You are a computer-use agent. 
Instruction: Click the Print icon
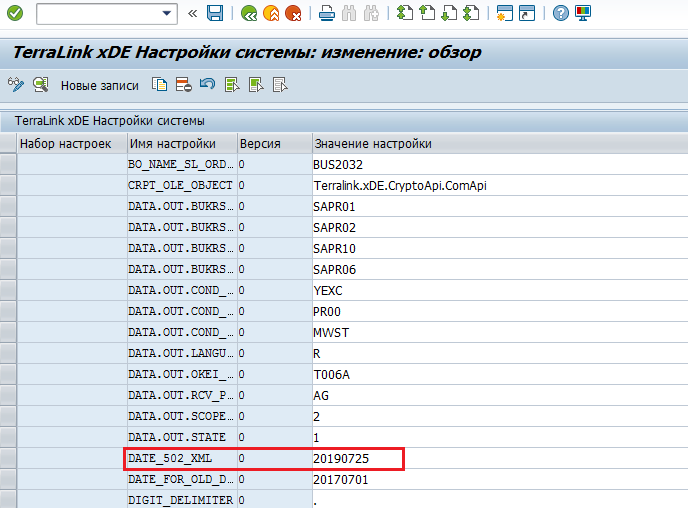tap(326, 13)
